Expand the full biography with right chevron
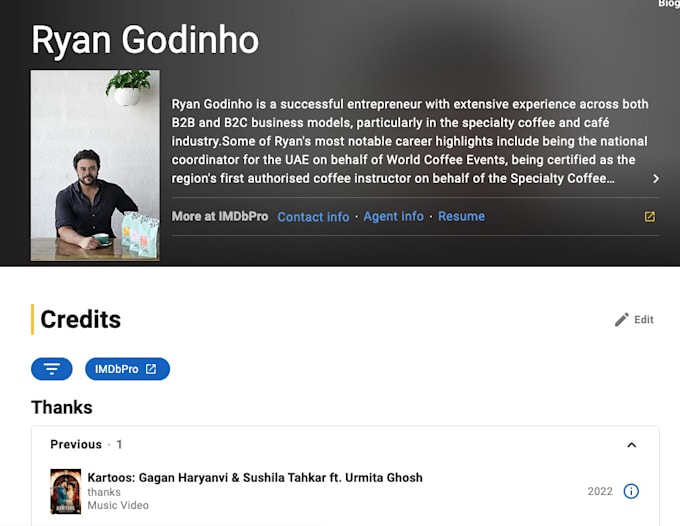The height and width of the screenshot is (526, 680). pyautogui.click(x=656, y=179)
